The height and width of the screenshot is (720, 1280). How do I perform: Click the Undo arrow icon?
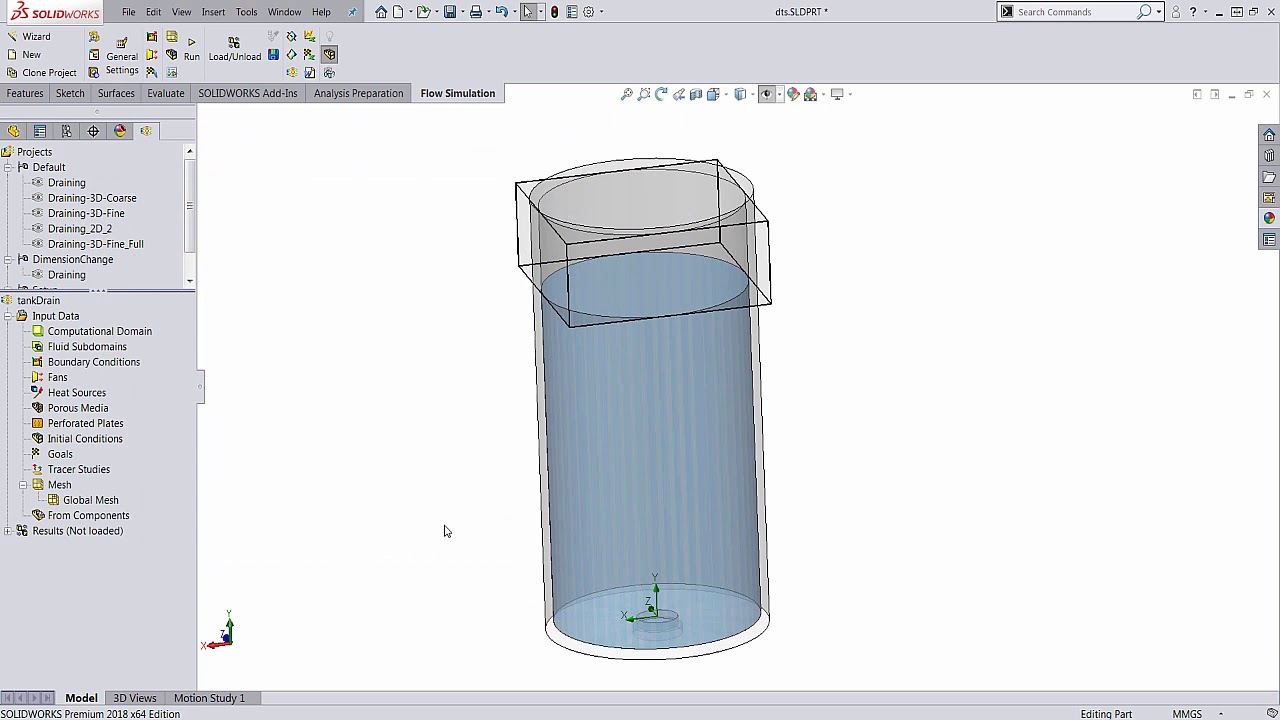[x=501, y=12]
